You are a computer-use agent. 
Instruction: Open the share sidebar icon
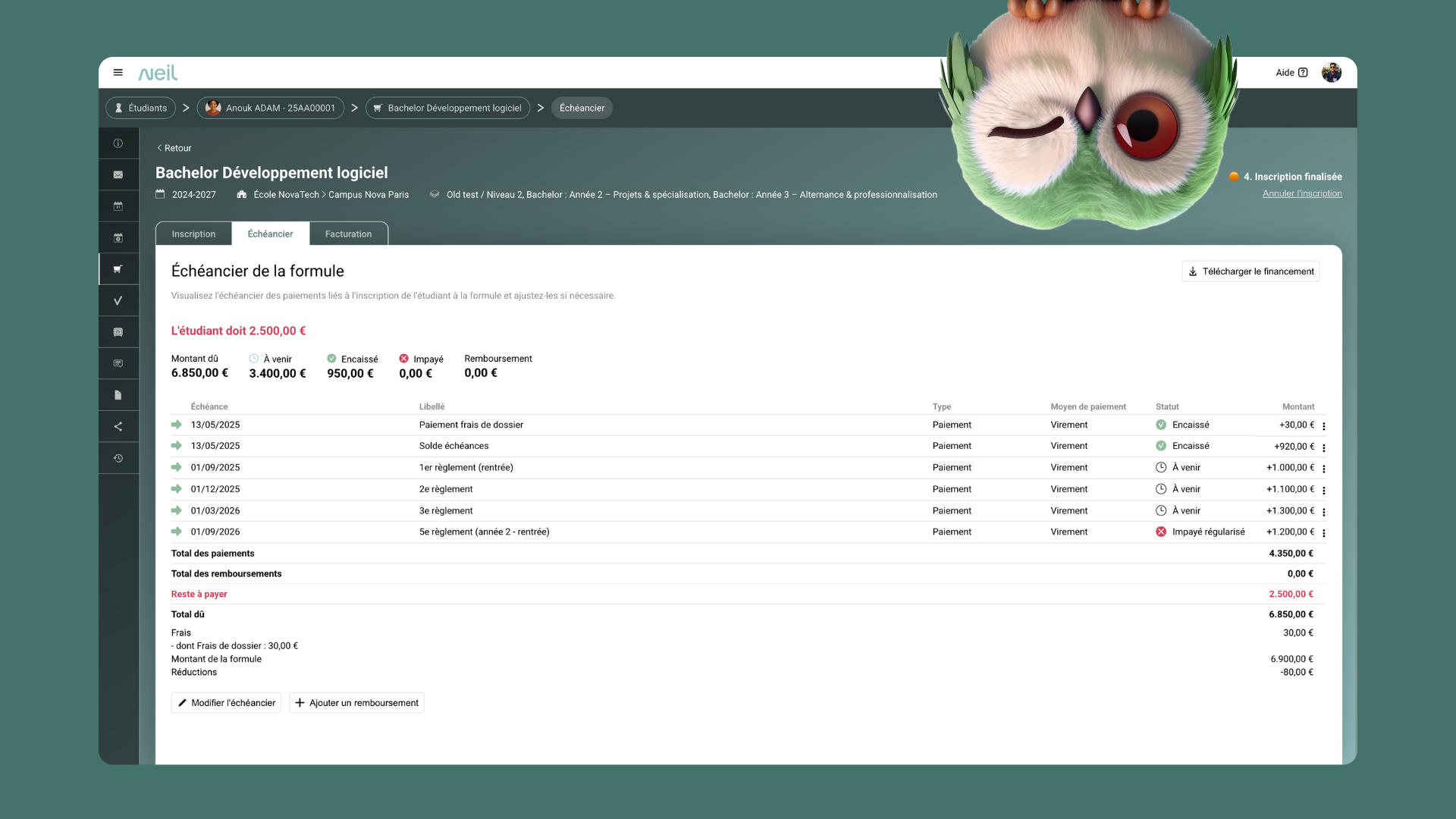click(x=118, y=426)
